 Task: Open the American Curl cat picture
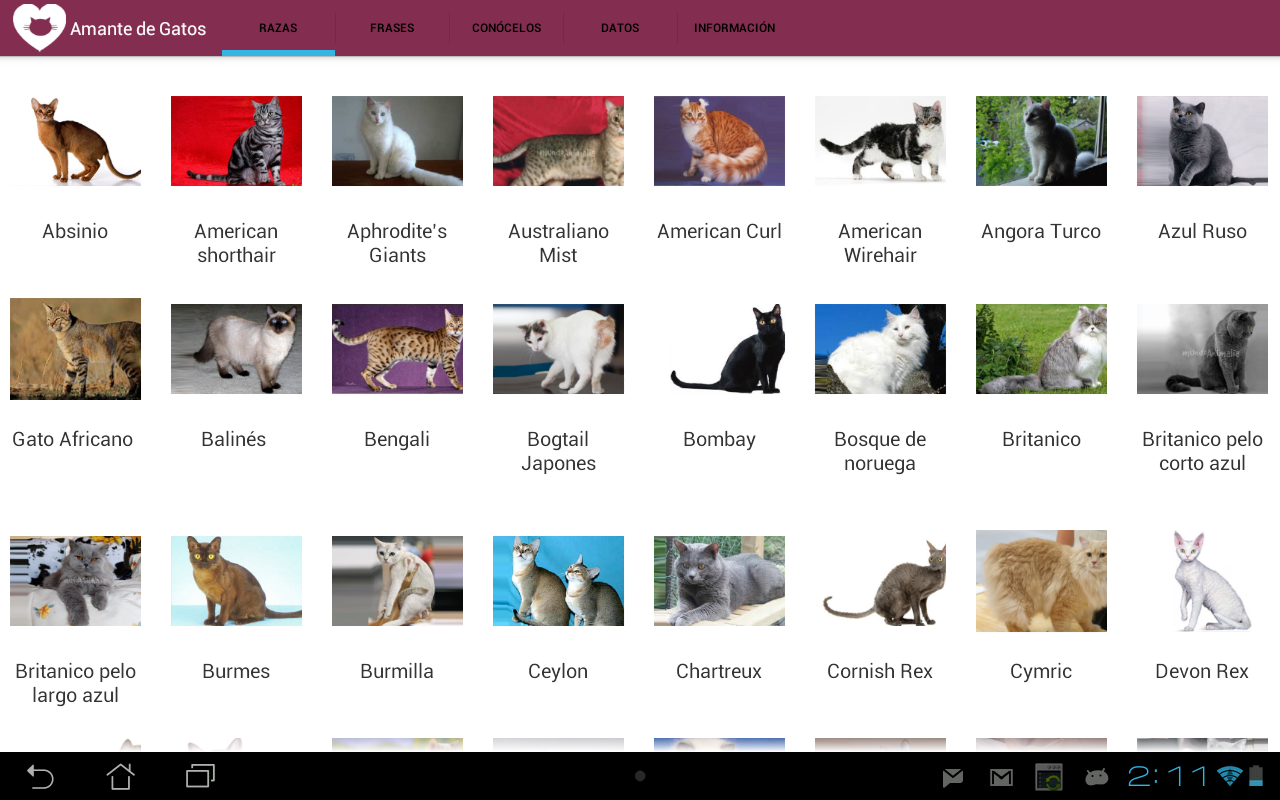click(719, 141)
